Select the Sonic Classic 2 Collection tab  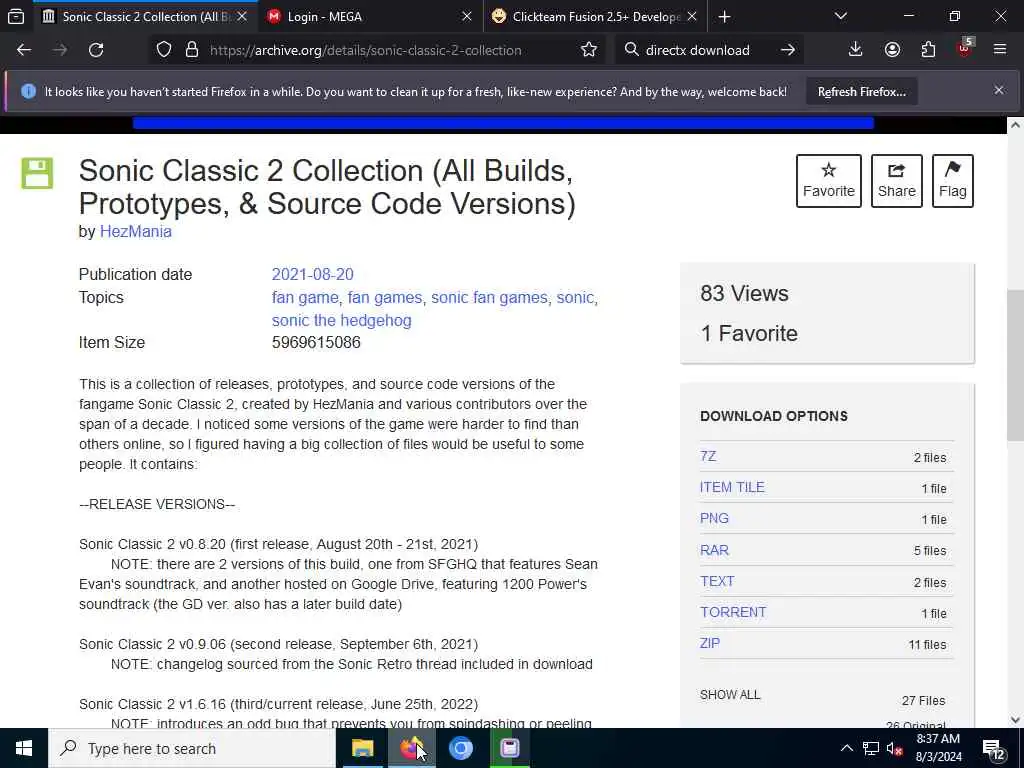click(145, 17)
